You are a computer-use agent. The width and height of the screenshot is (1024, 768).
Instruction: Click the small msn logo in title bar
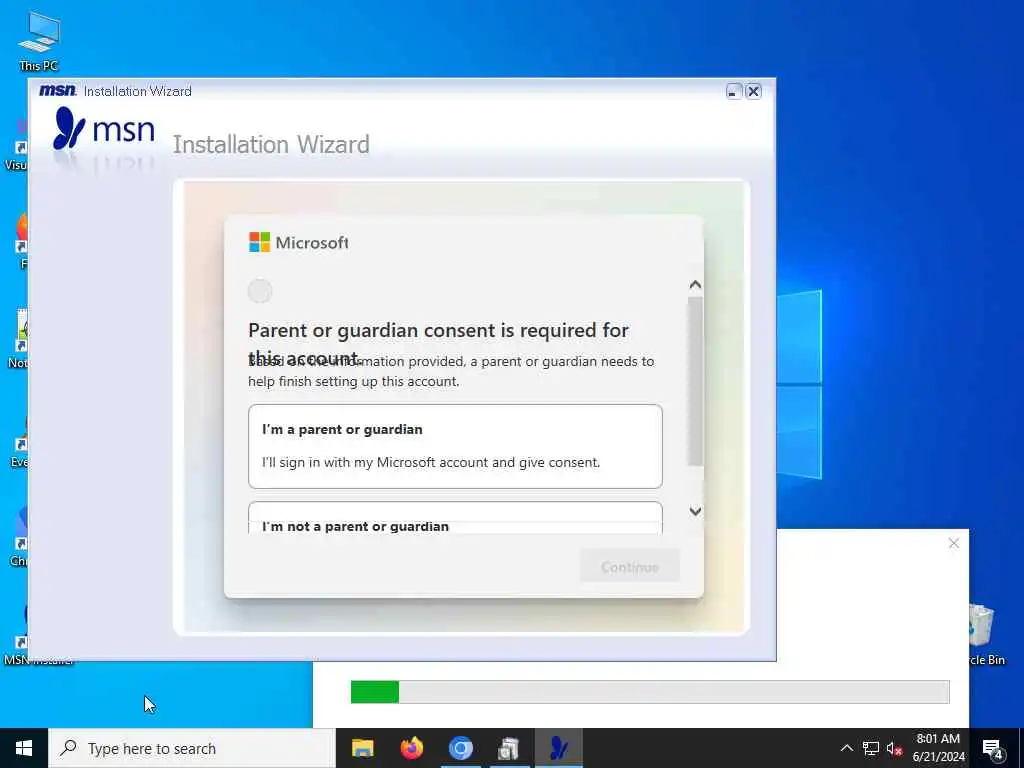(57, 91)
